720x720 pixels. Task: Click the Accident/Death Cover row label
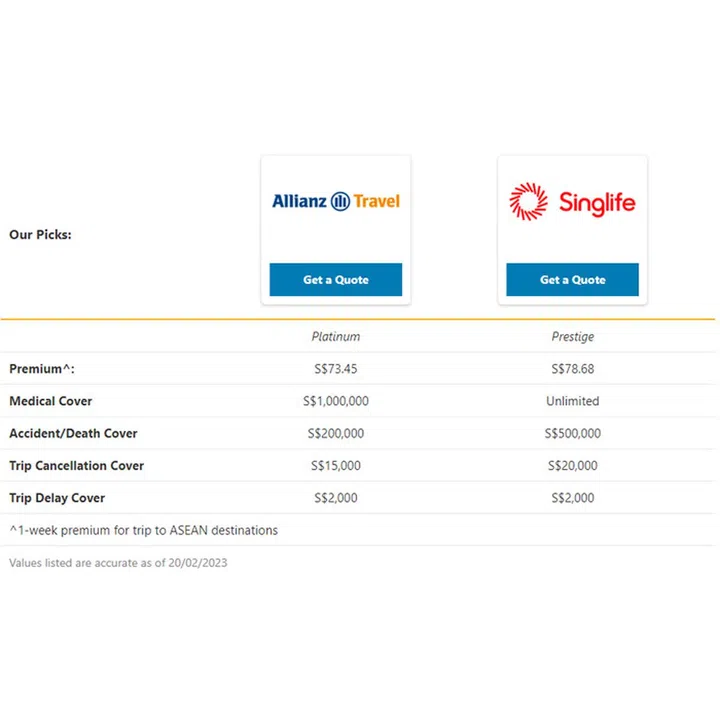point(73,433)
